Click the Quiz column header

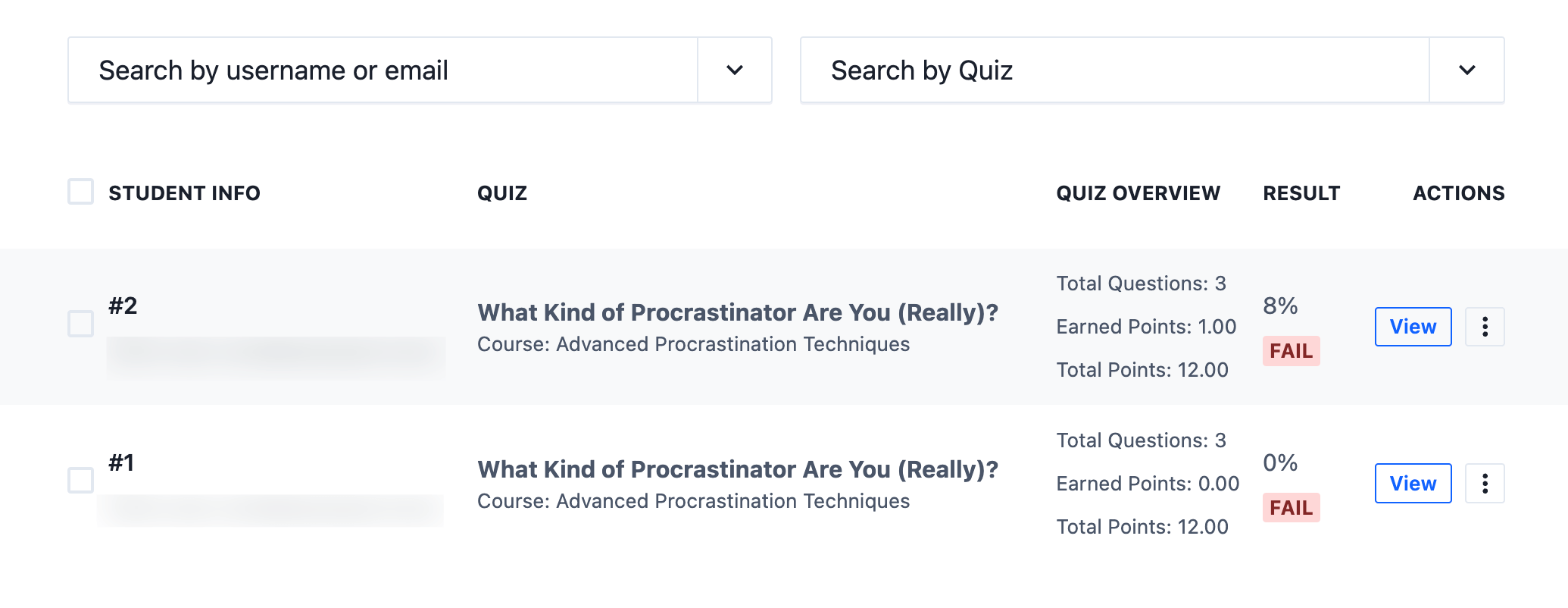coord(501,193)
